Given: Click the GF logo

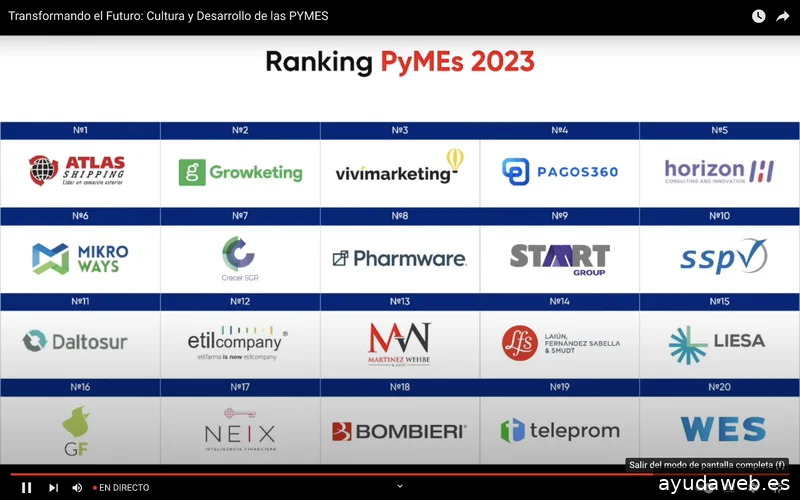Looking at the screenshot, I should pos(76,431).
